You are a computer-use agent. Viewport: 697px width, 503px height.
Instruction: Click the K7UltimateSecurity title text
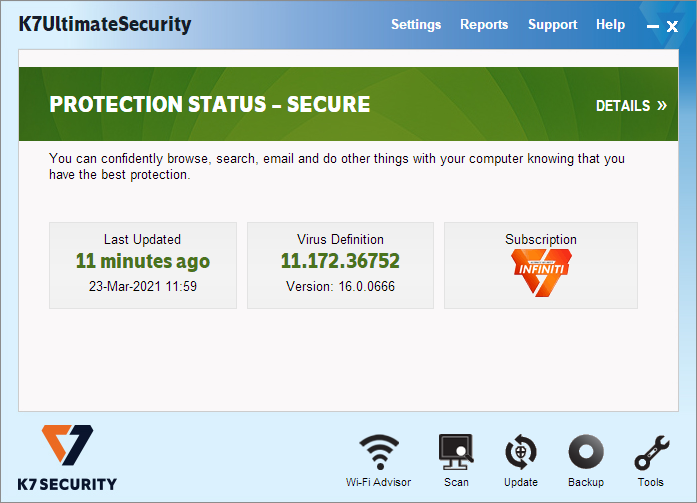105,24
